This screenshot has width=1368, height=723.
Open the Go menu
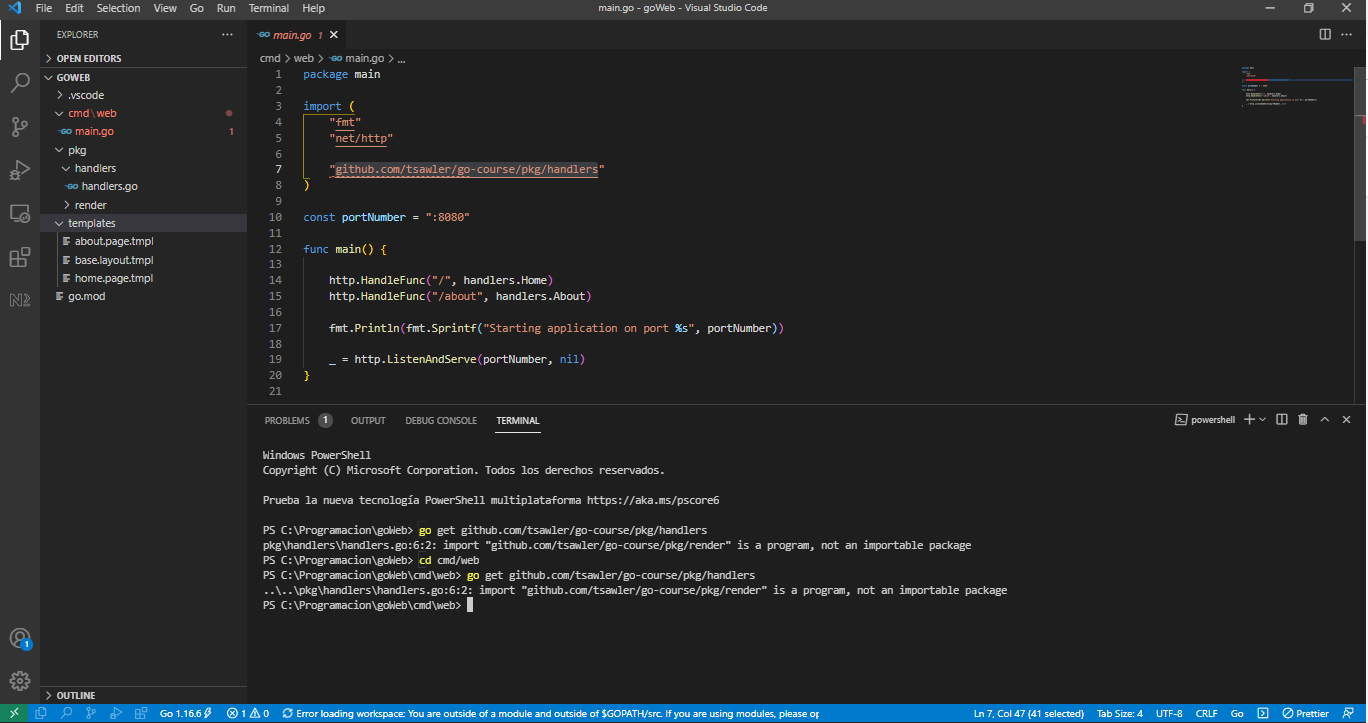[x=196, y=8]
